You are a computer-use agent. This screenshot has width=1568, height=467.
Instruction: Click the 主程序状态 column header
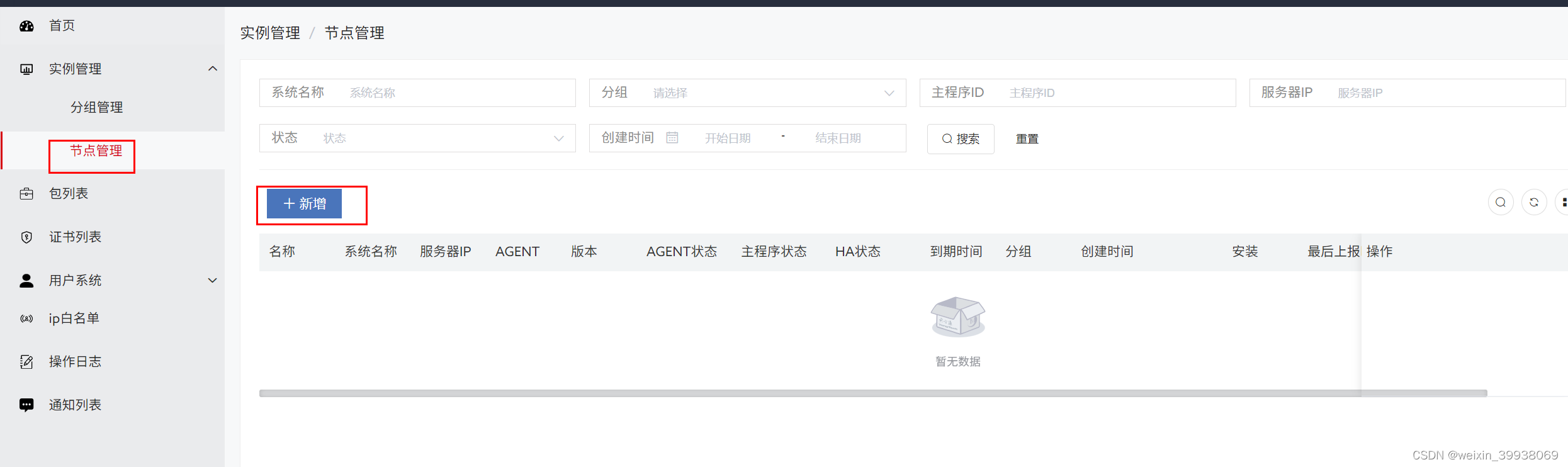coord(774,252)
